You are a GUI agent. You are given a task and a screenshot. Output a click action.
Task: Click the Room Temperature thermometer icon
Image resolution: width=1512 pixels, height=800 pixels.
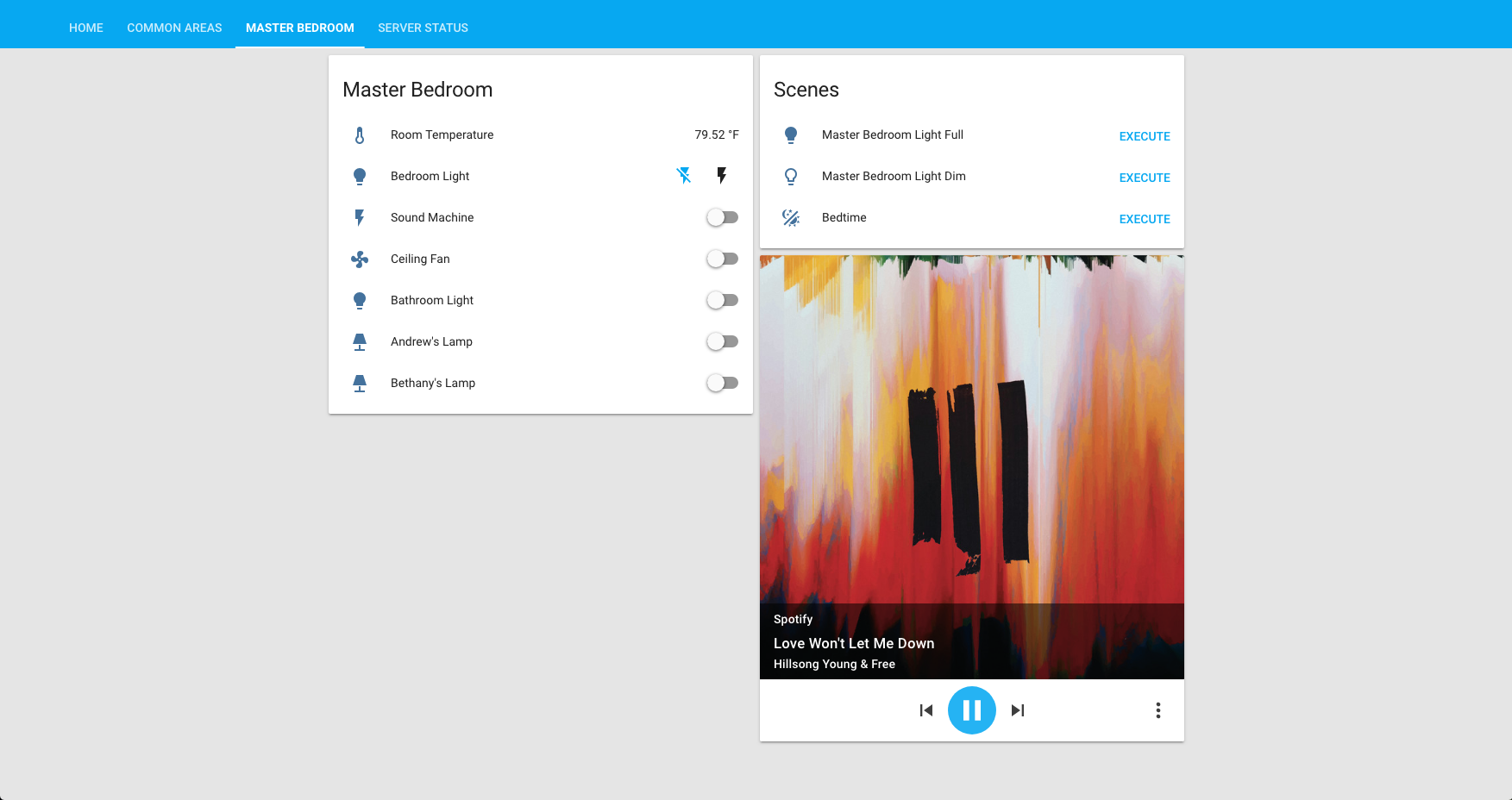tap(360, 135)
